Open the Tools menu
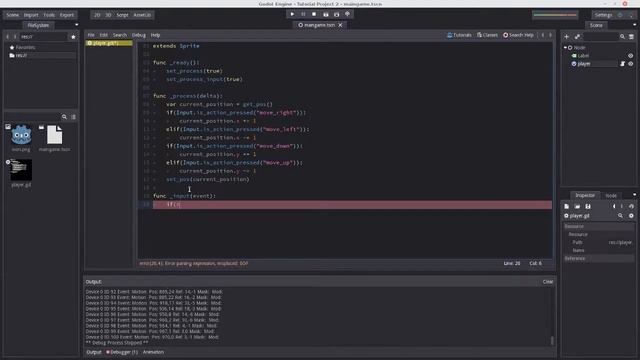 (x=49, y=15)
